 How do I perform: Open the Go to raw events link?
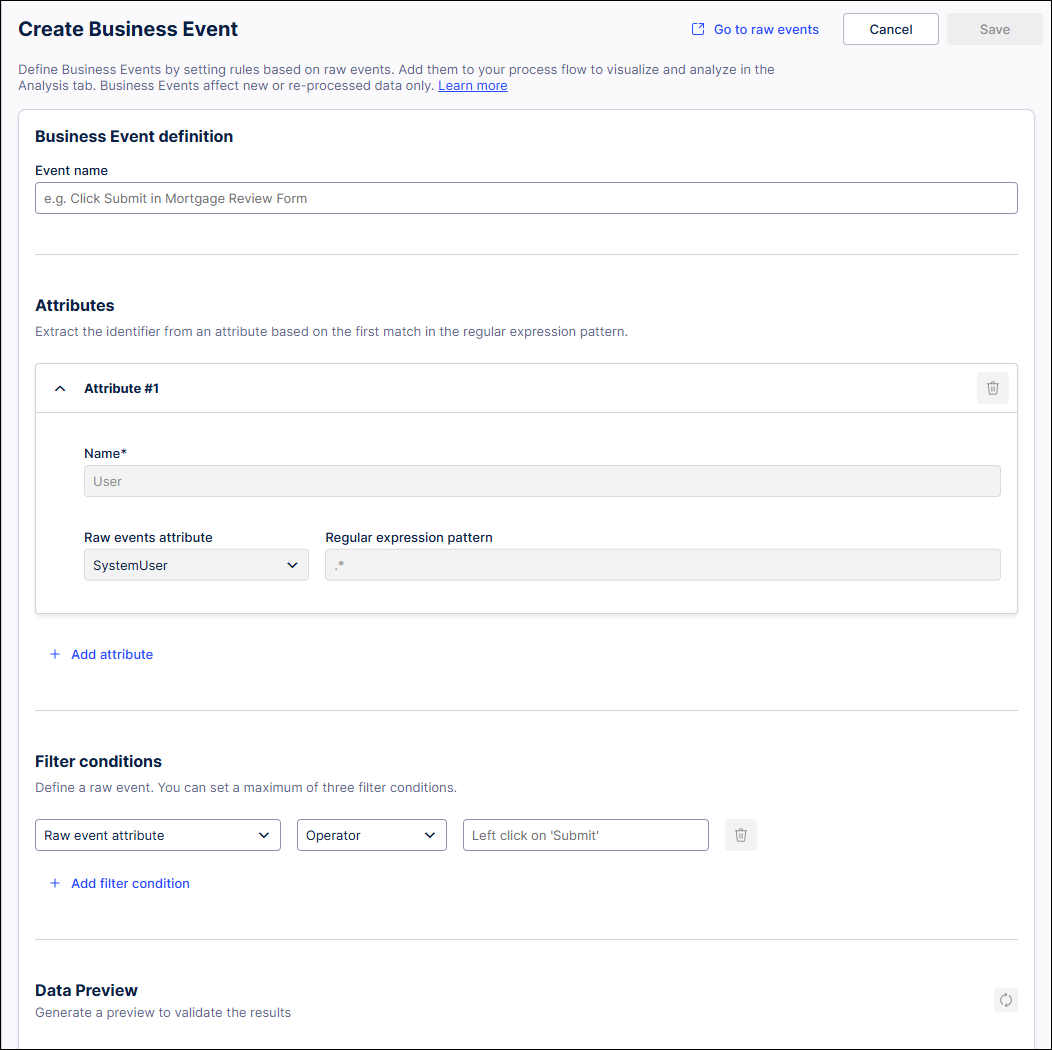766,30
